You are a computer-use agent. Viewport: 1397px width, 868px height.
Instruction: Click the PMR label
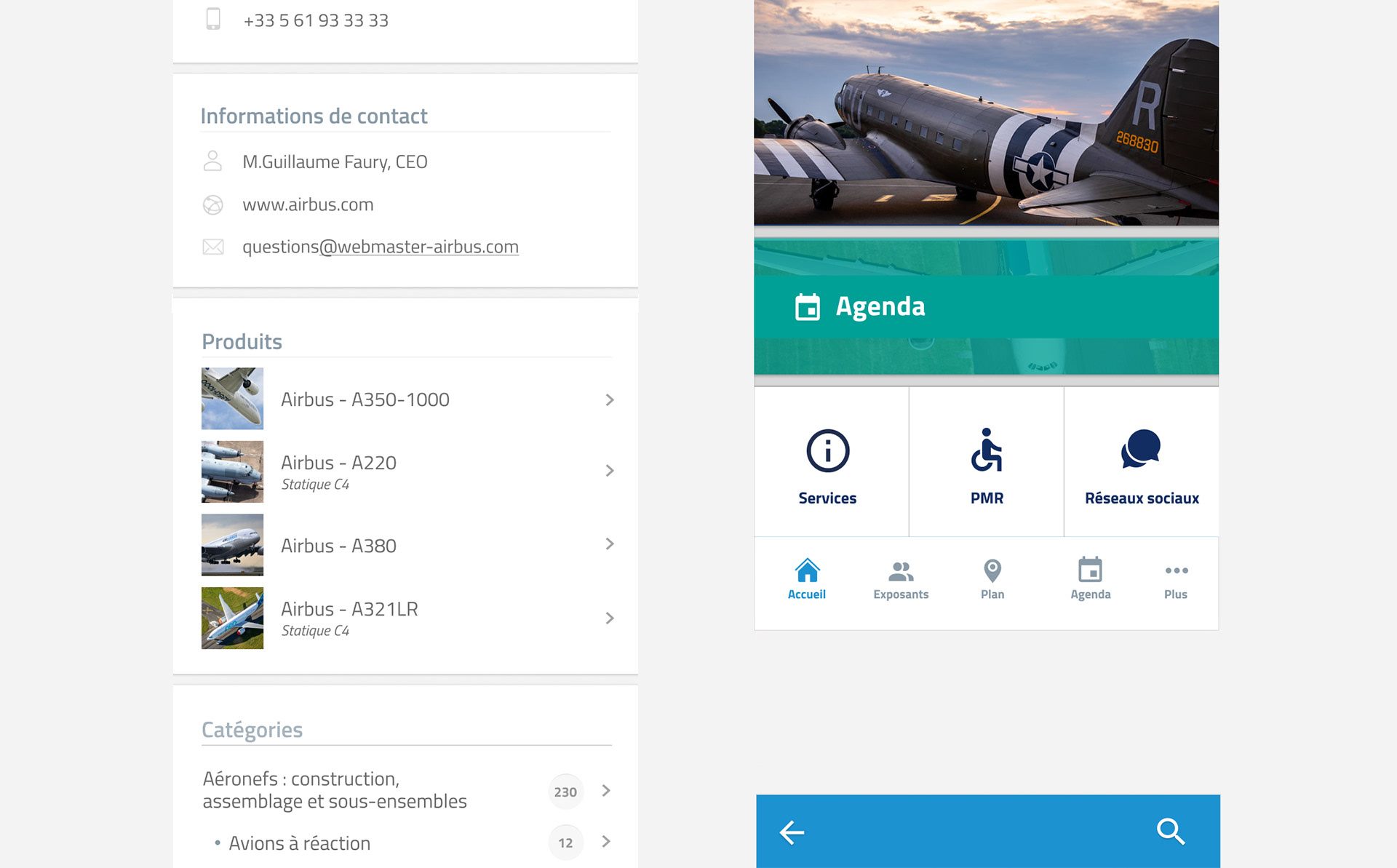click(987, 498)
